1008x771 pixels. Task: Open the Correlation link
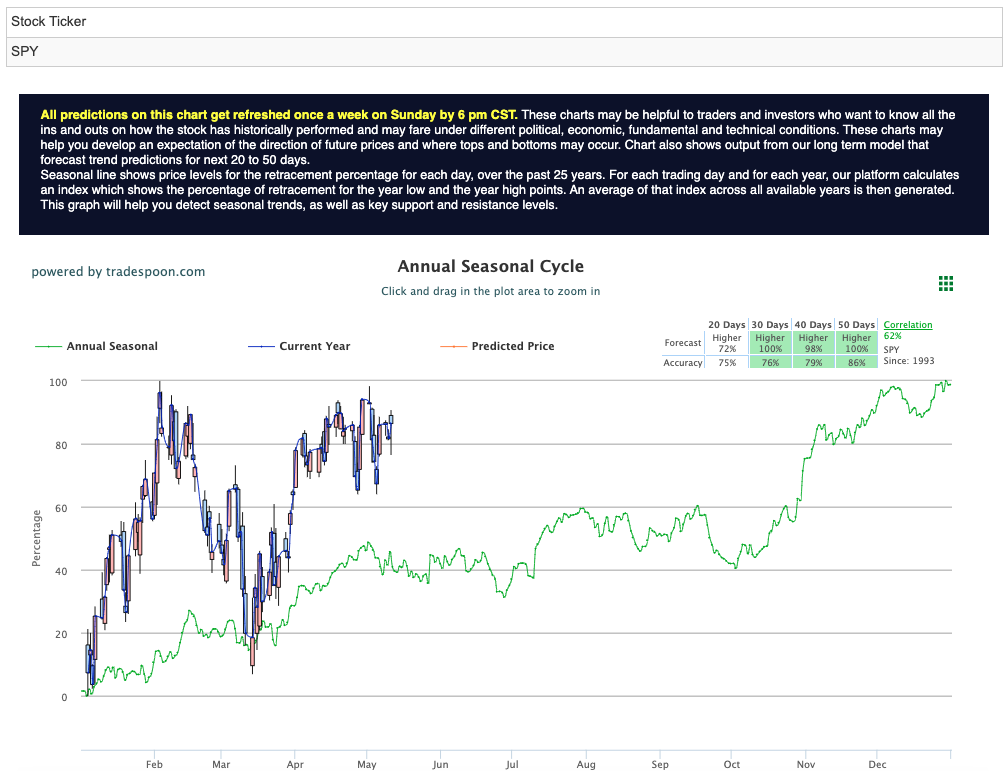click(x=908, y=325)
